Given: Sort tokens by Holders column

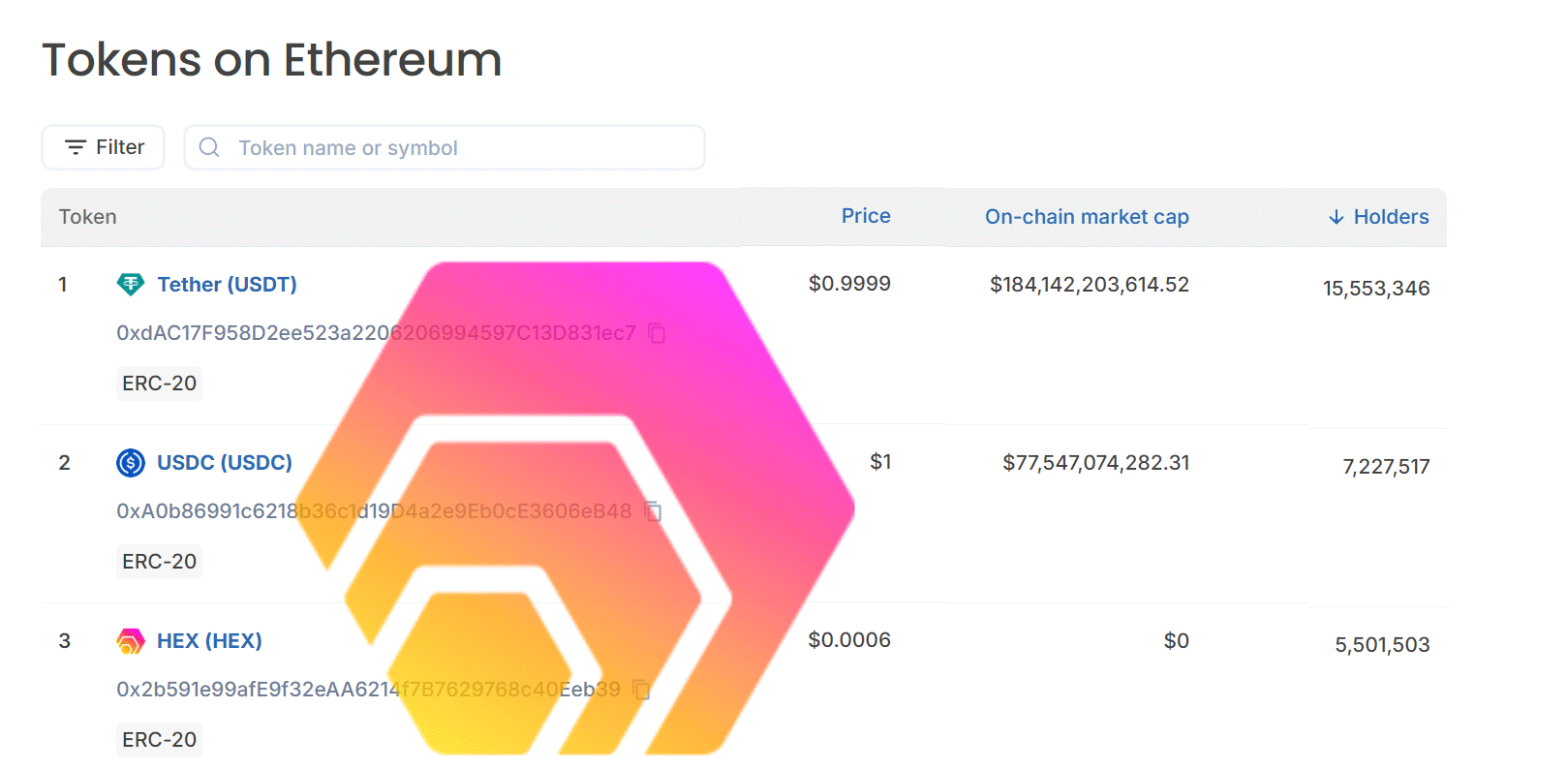Looking at the screenshot, I should [x=1391, y=217].
